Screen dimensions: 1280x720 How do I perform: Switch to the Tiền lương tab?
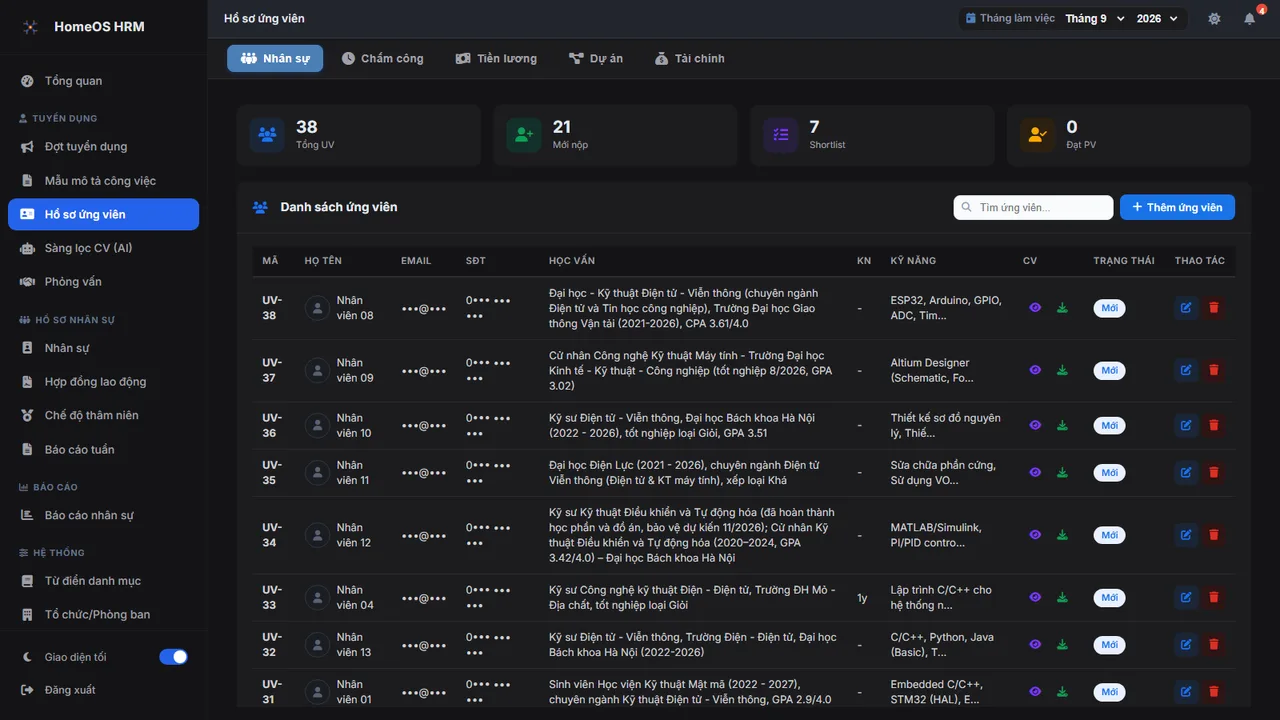coord(496,59)
